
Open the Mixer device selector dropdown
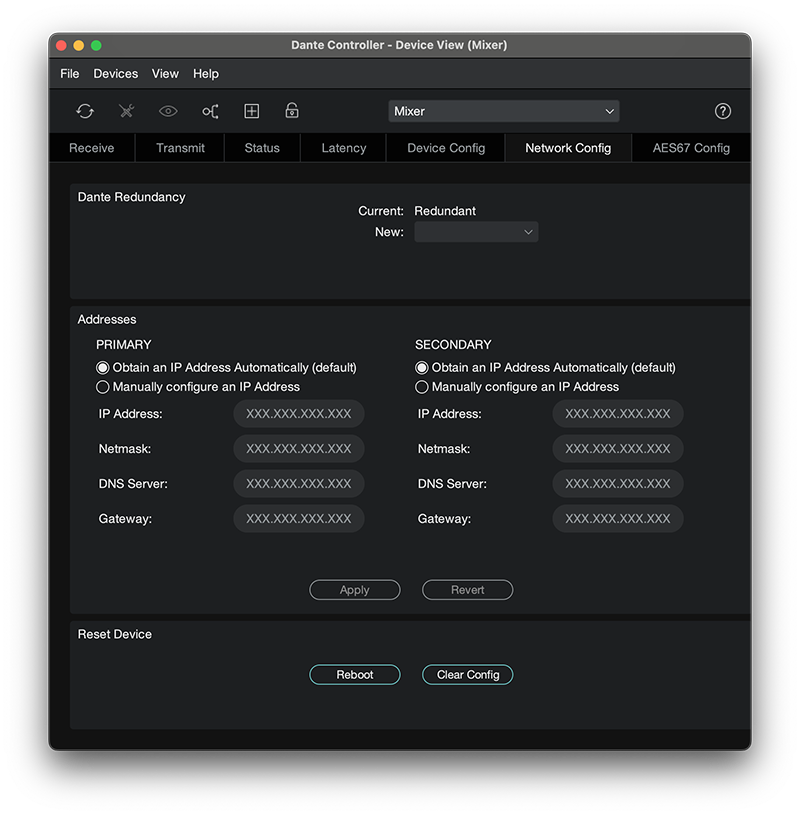504,111
